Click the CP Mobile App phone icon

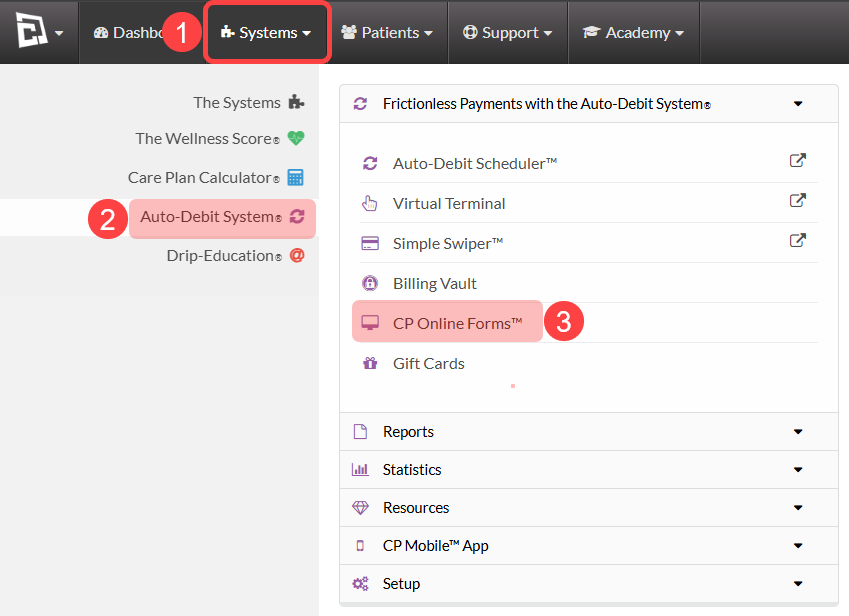point(360,546)
